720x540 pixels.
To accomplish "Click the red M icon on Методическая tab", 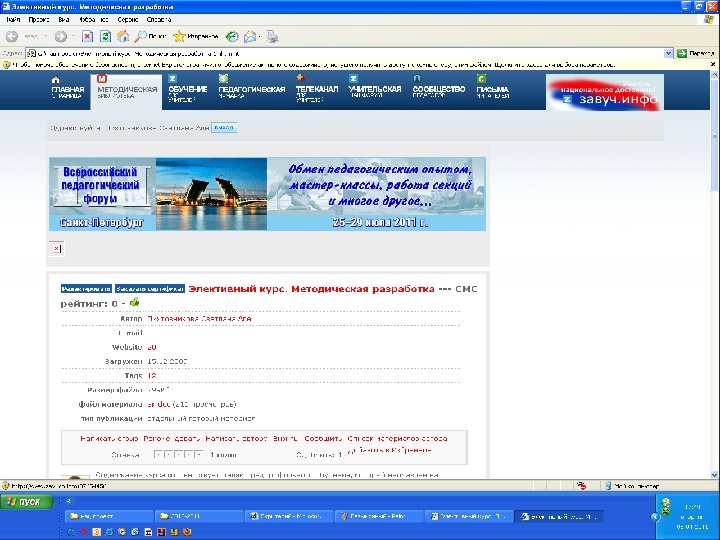I will coord(102,79).
